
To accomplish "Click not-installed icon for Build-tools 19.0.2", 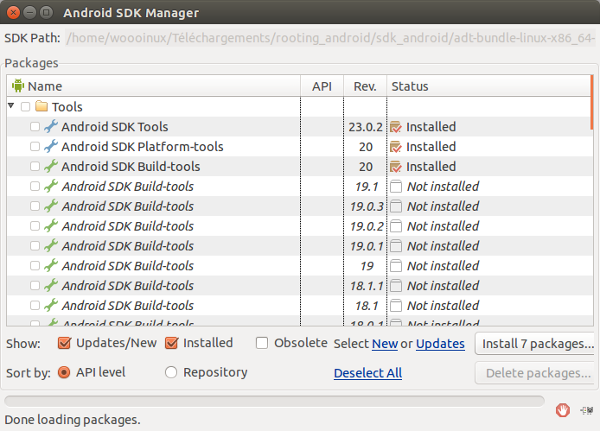I will (x=396, y=226).
